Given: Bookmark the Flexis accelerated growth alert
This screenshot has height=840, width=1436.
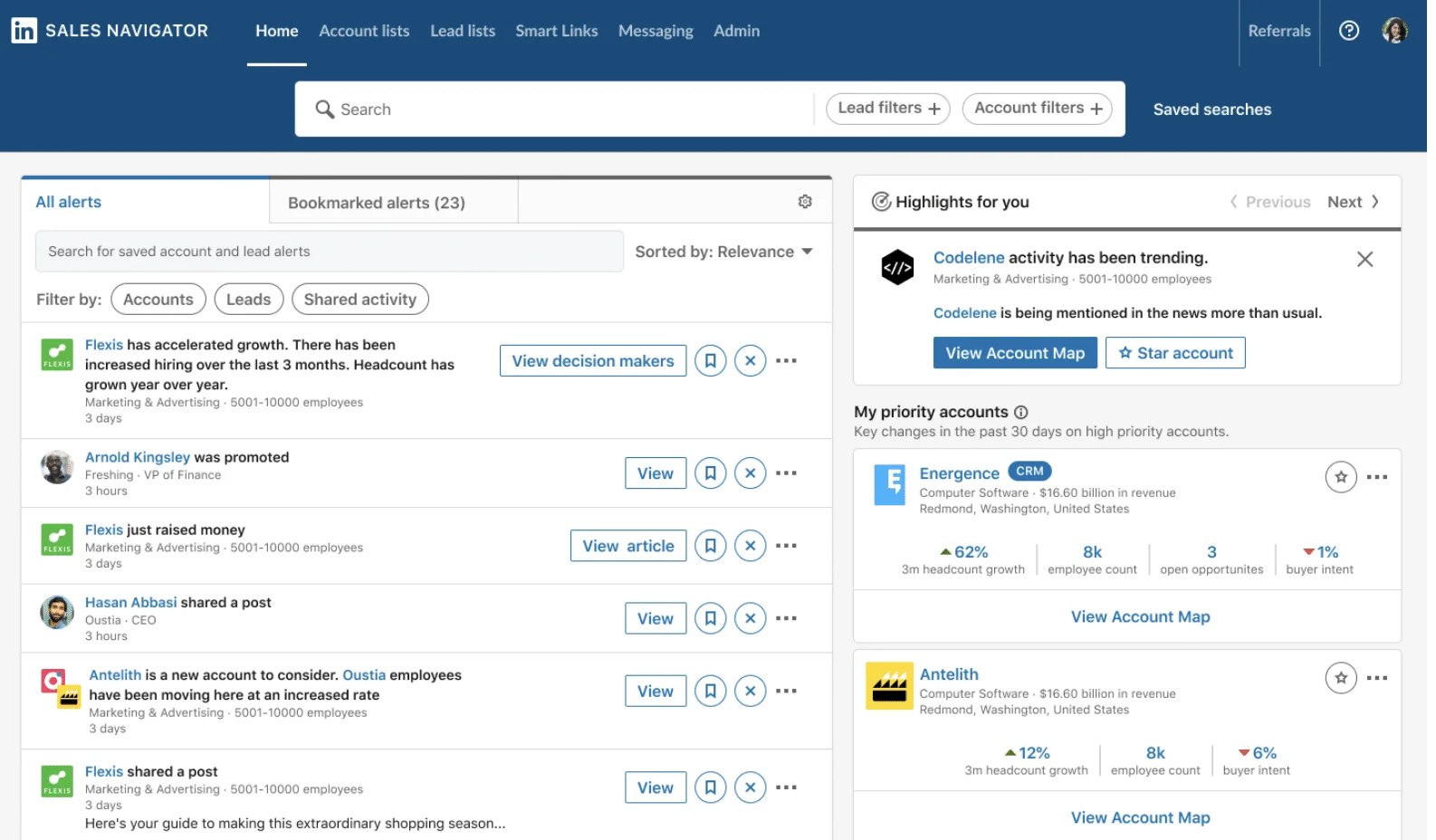Looking at the screenshot, I should pyautogui.click(x=711, y=361).
